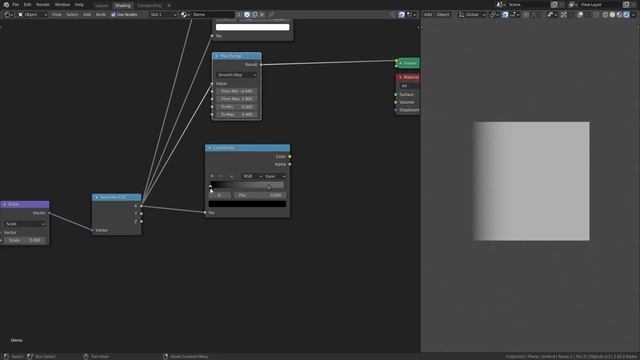The image size is (640, 360).
Task: Open the Object shader type dropdown
Action: pyautogui.click(x=33, y=15)
